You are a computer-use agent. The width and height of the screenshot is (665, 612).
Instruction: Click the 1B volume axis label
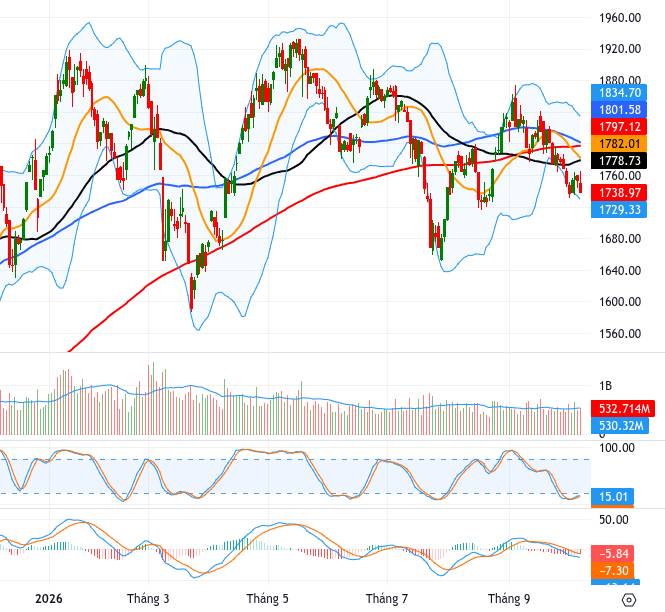(x=605, y=386)
